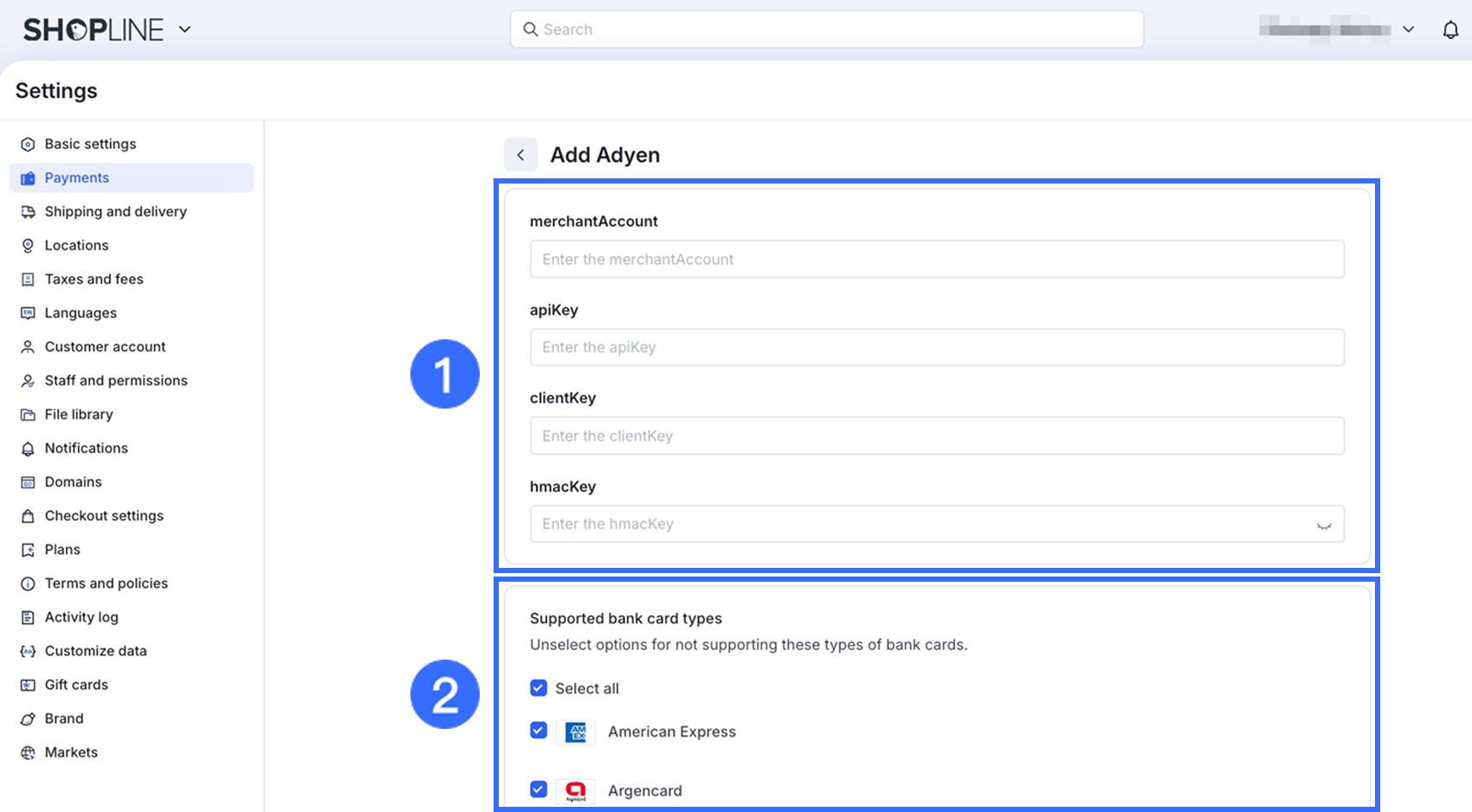Click the Checkout settings bag icon

[28, 516]
